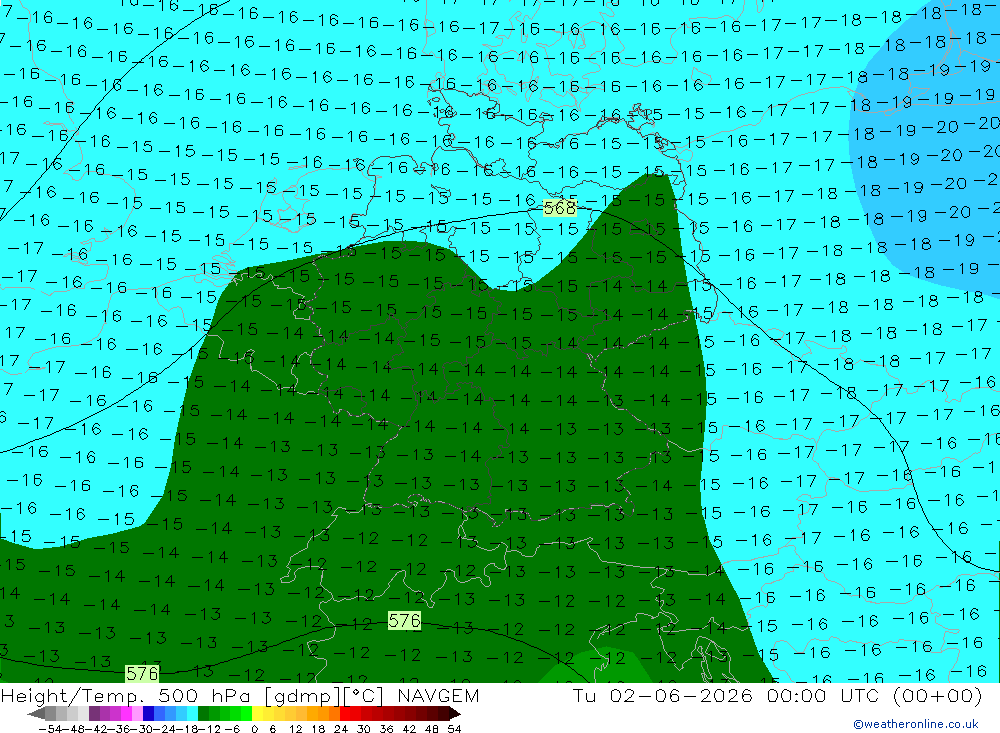
Task: Click the dark maroon right arrow end of scale
Action: 454,713
